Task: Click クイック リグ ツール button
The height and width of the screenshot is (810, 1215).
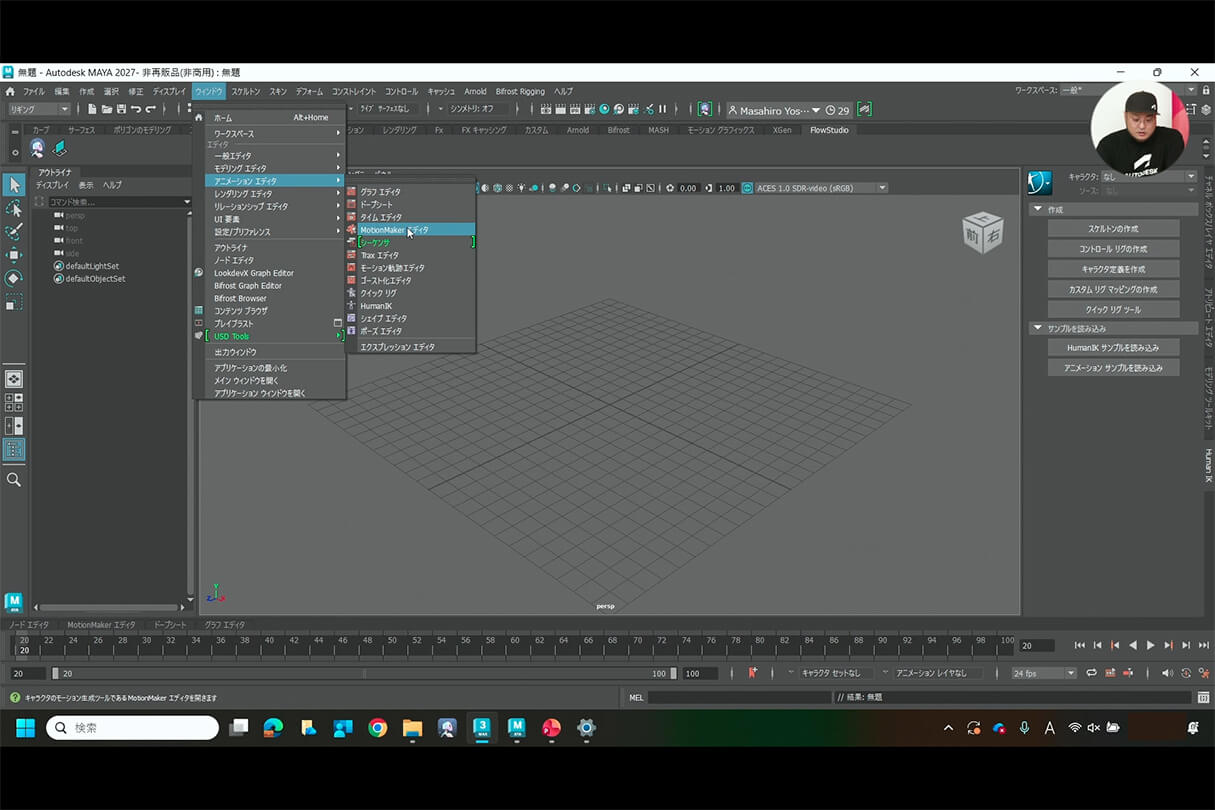Action: (x=1113, y=309)
